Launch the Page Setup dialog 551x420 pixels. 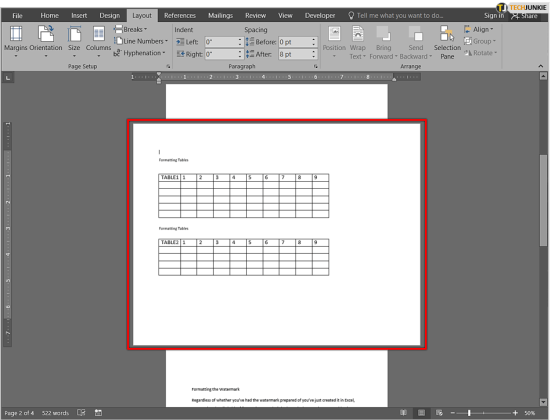pos(168,66)
